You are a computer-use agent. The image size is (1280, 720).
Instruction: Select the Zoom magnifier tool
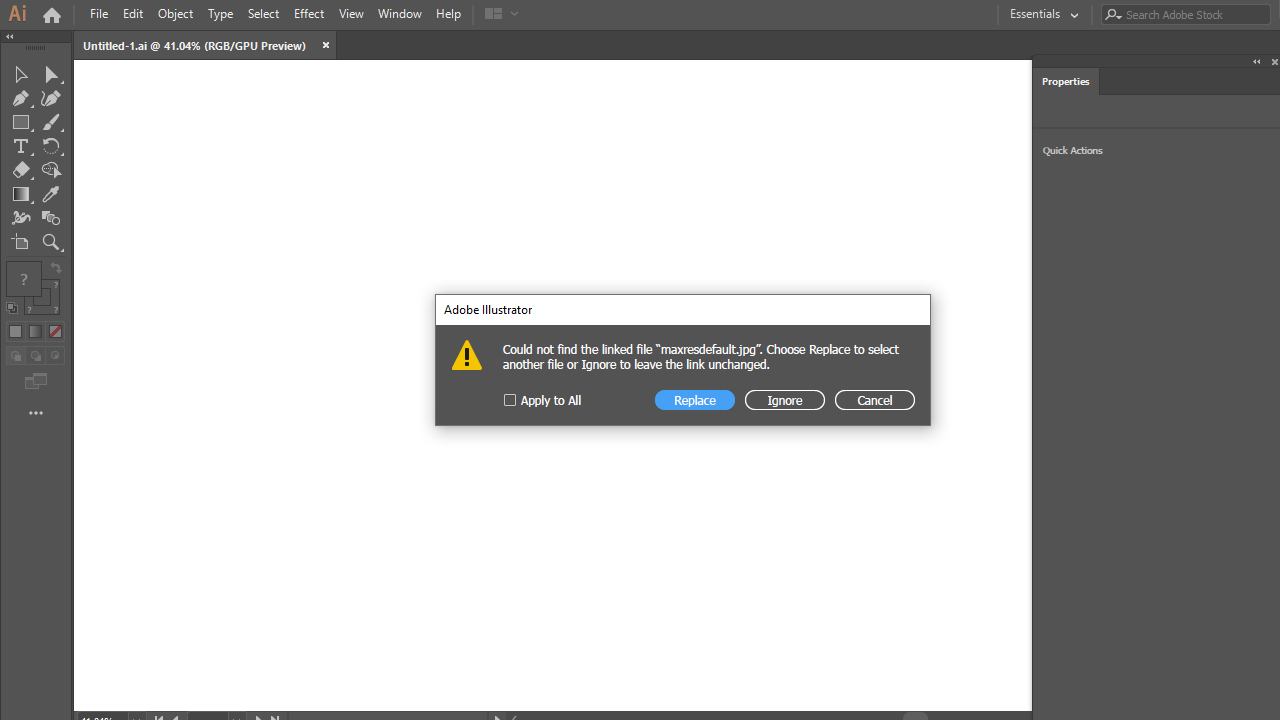(52, 242)
